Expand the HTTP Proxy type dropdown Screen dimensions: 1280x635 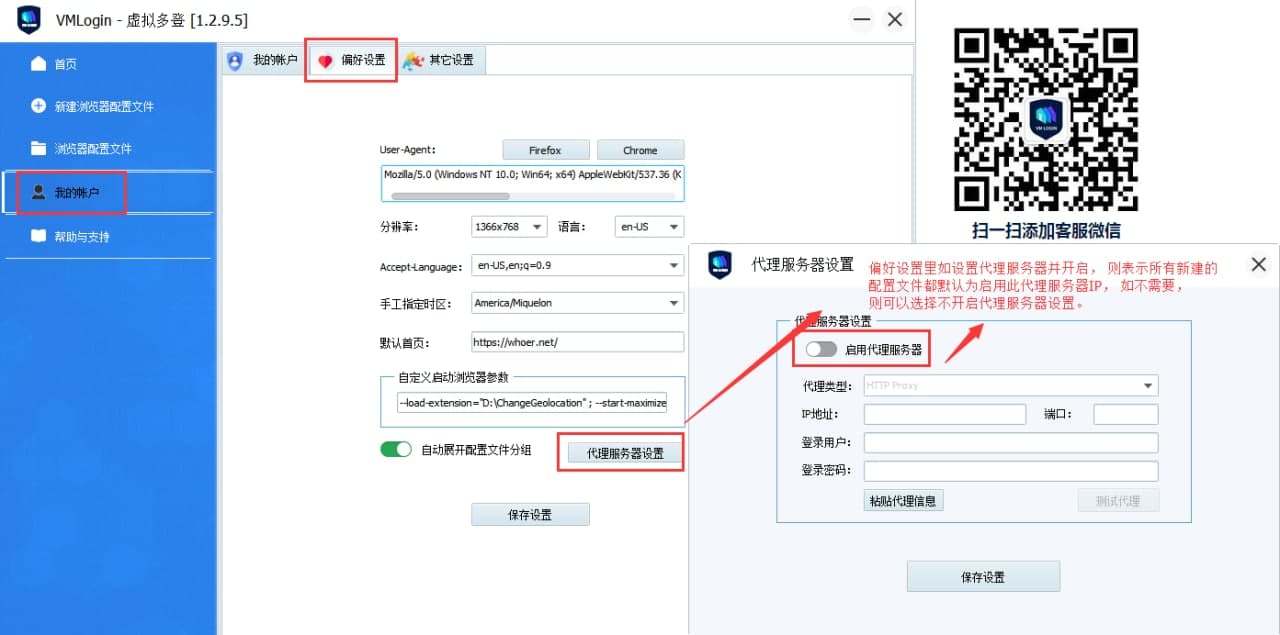(1010, 386)
